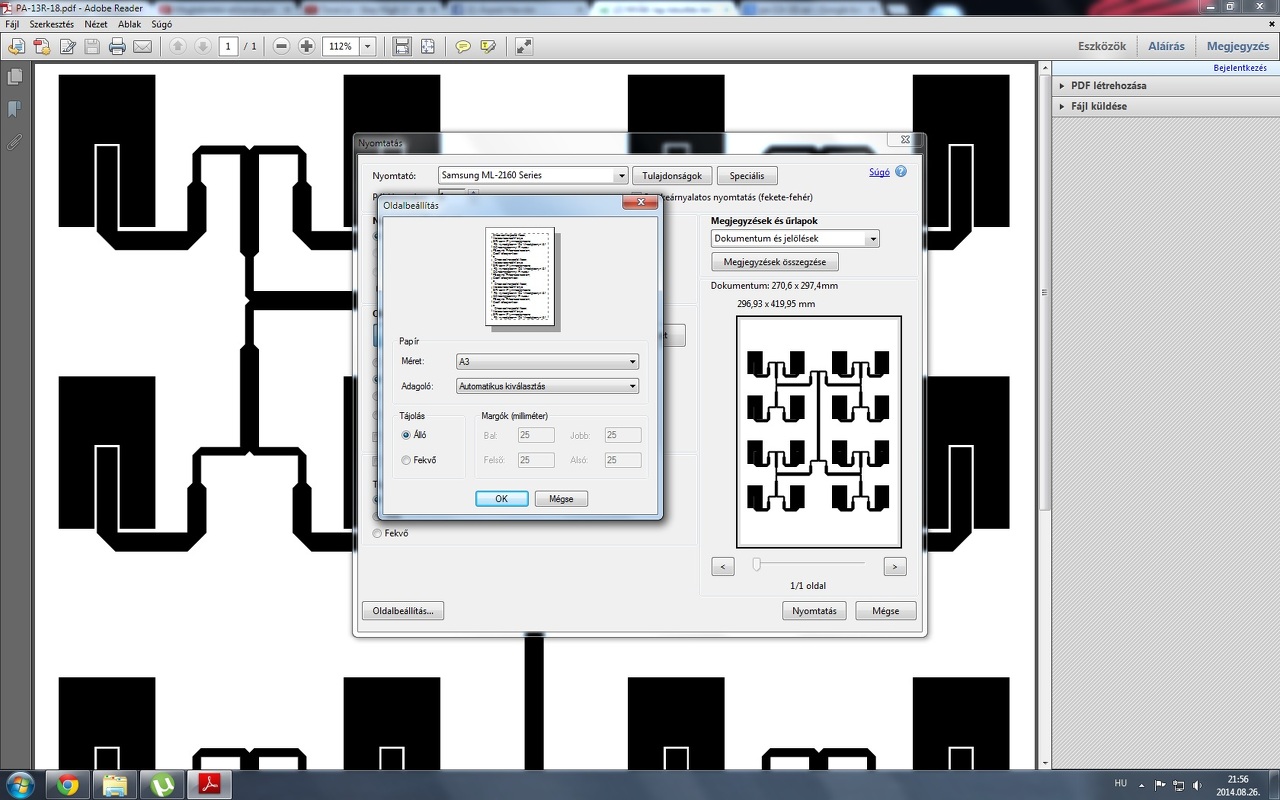1280x800 pixels.
Task: Open the Nyomtató printer dropdown
Action: [533, 175]
